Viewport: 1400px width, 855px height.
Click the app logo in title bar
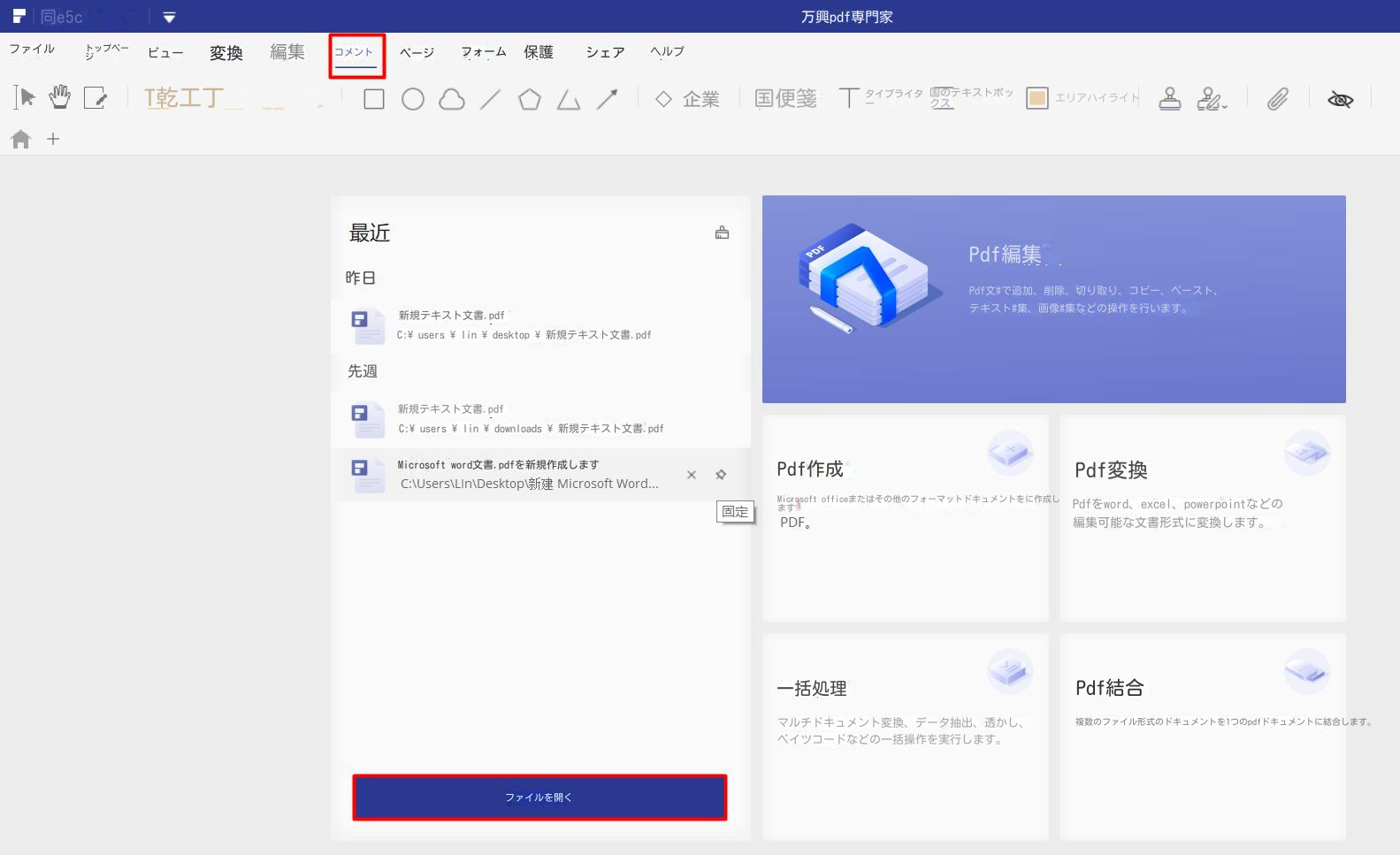(19, 16)
